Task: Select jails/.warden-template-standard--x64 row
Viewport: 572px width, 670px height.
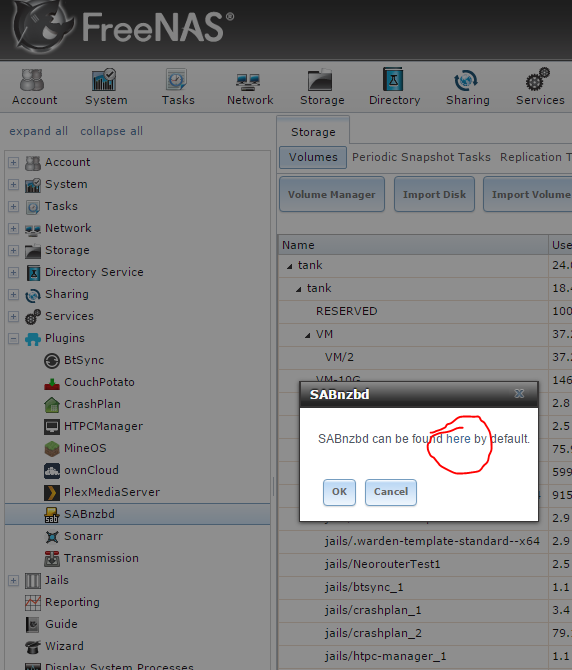Action: [x=413, y=541]
